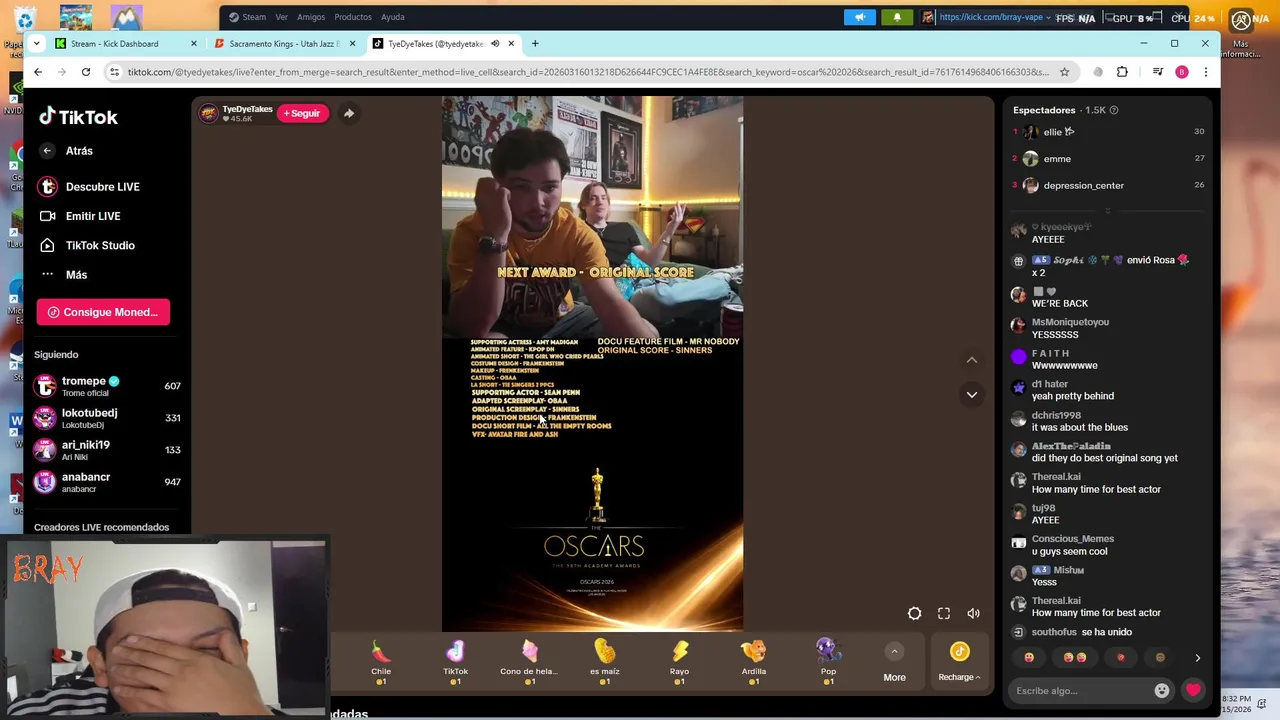
Task: Share the live stream via arrow icon
Action: tap(349, 113)
